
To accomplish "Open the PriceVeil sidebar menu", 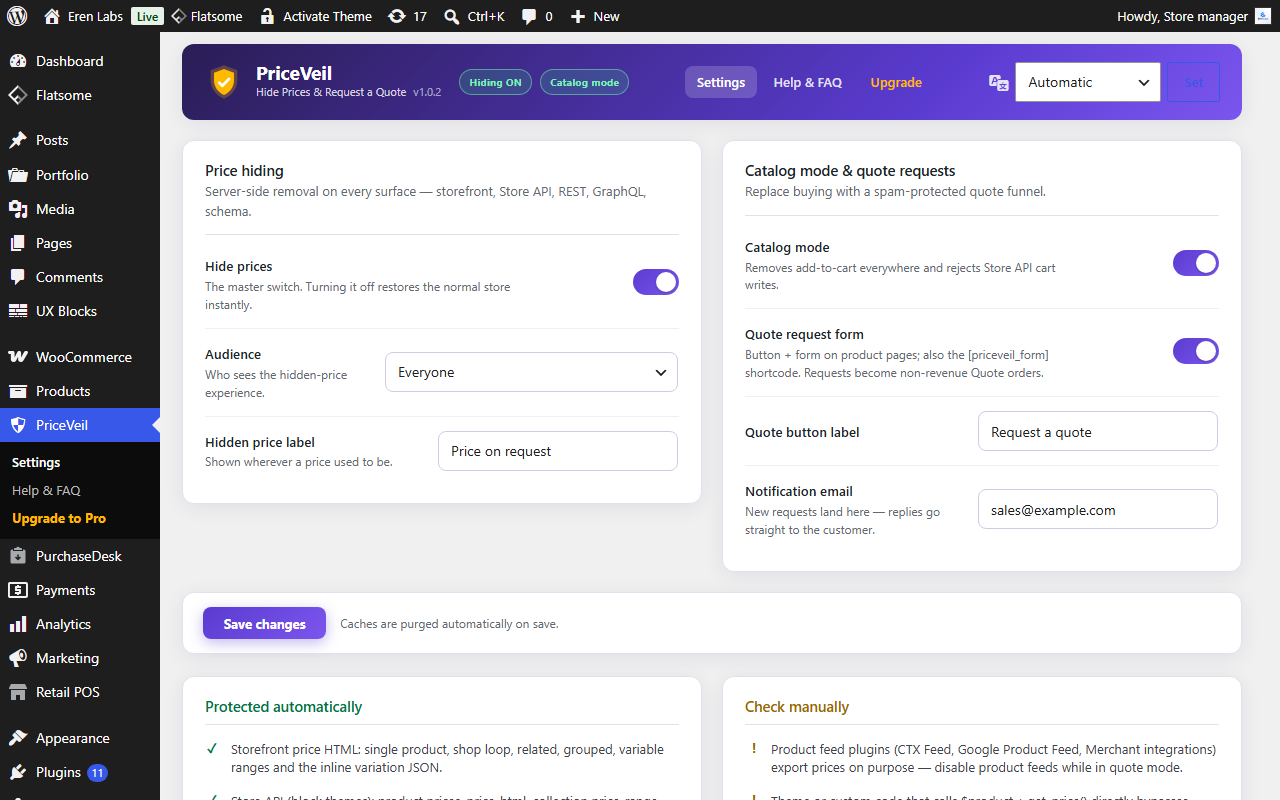I will (80, 425).
